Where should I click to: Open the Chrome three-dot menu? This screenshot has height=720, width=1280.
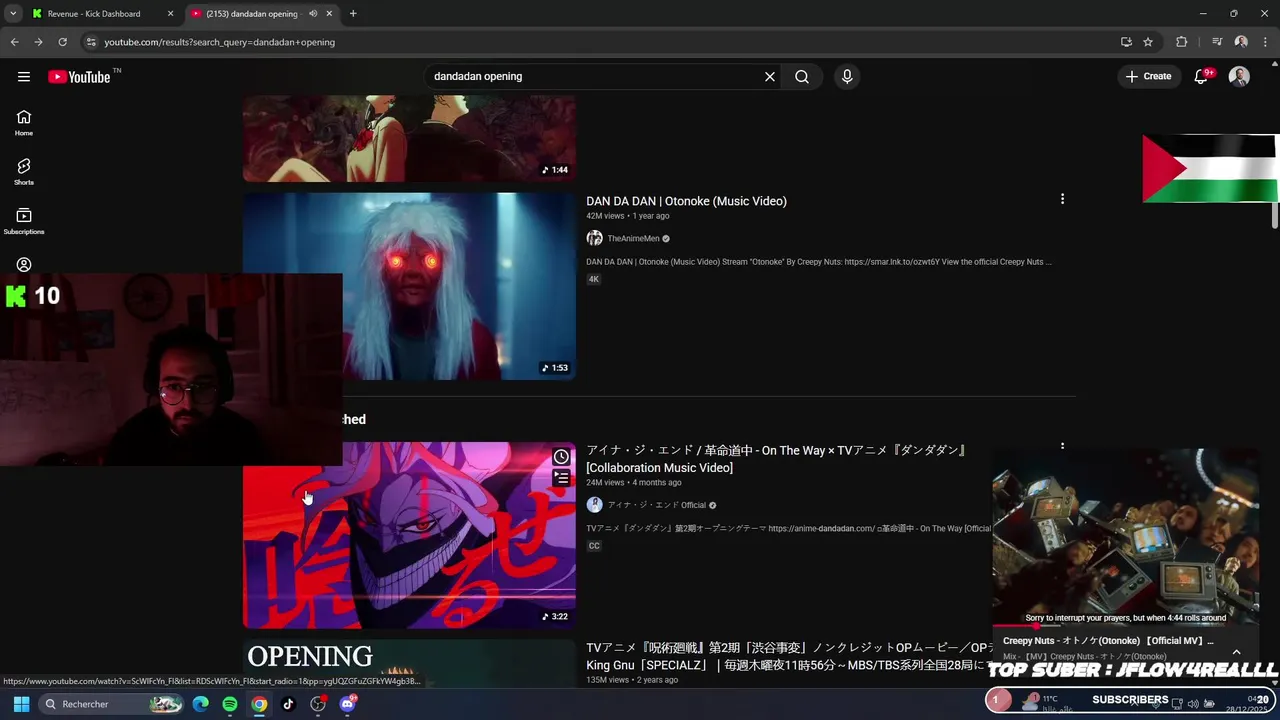1265,42
